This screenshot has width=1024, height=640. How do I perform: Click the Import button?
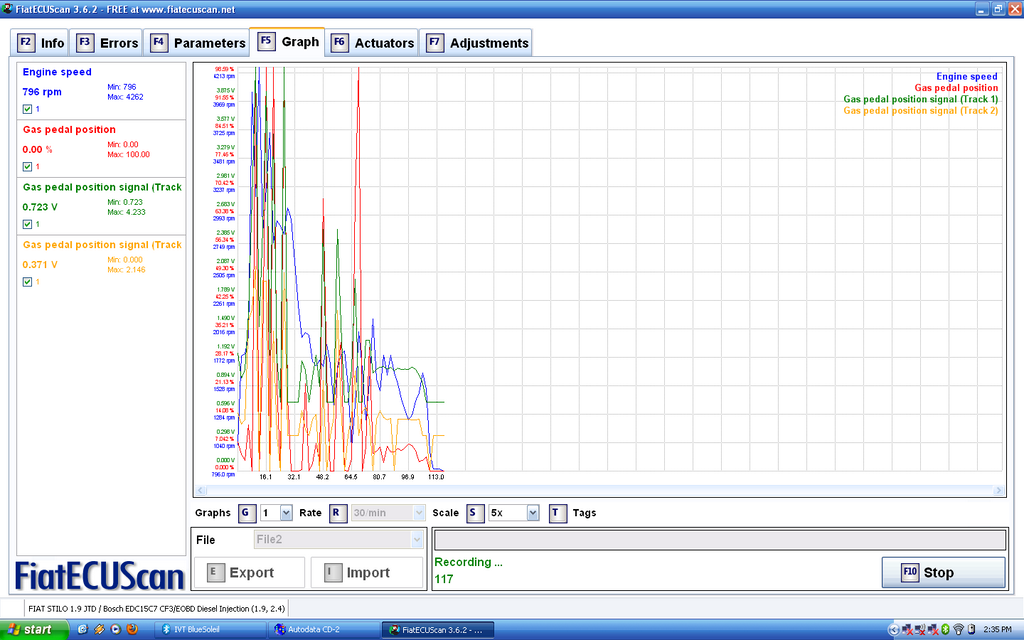(367, 573)
